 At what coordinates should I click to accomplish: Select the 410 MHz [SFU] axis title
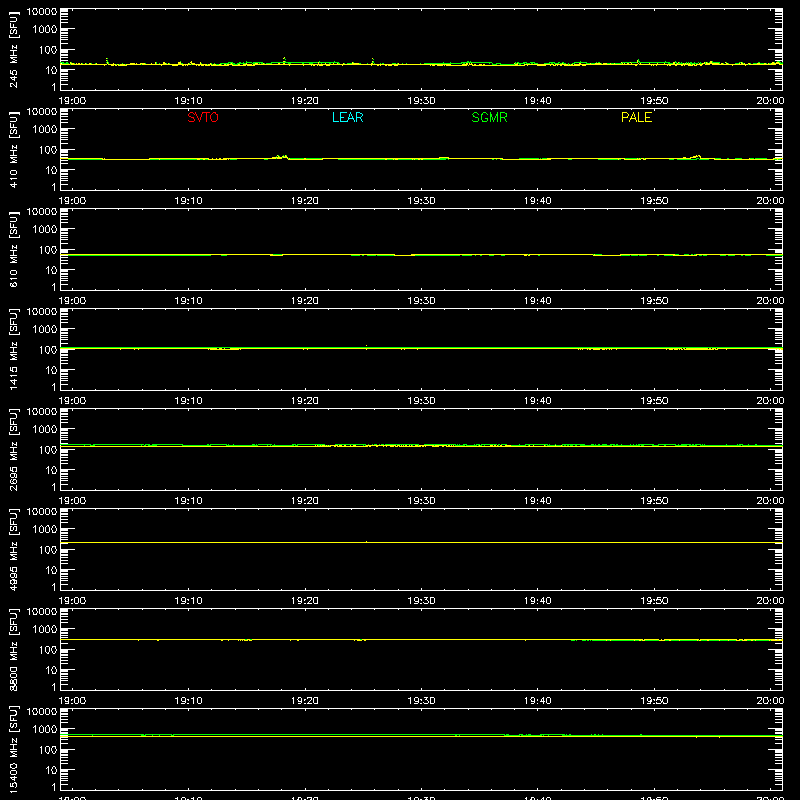pos(13,149)
